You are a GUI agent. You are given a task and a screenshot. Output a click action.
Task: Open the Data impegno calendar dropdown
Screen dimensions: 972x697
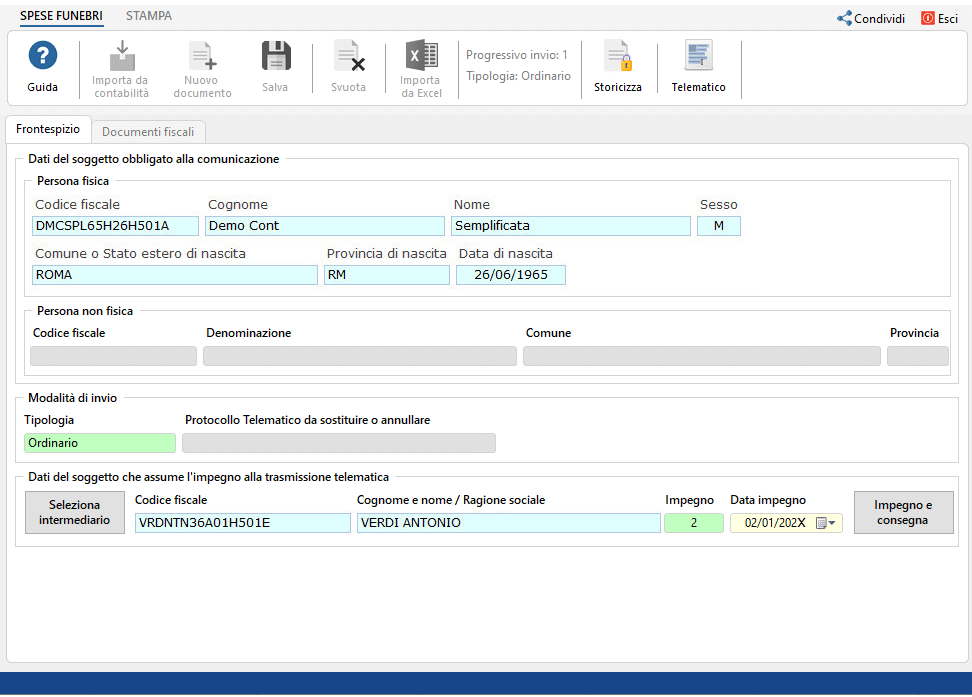coord(826,523)
